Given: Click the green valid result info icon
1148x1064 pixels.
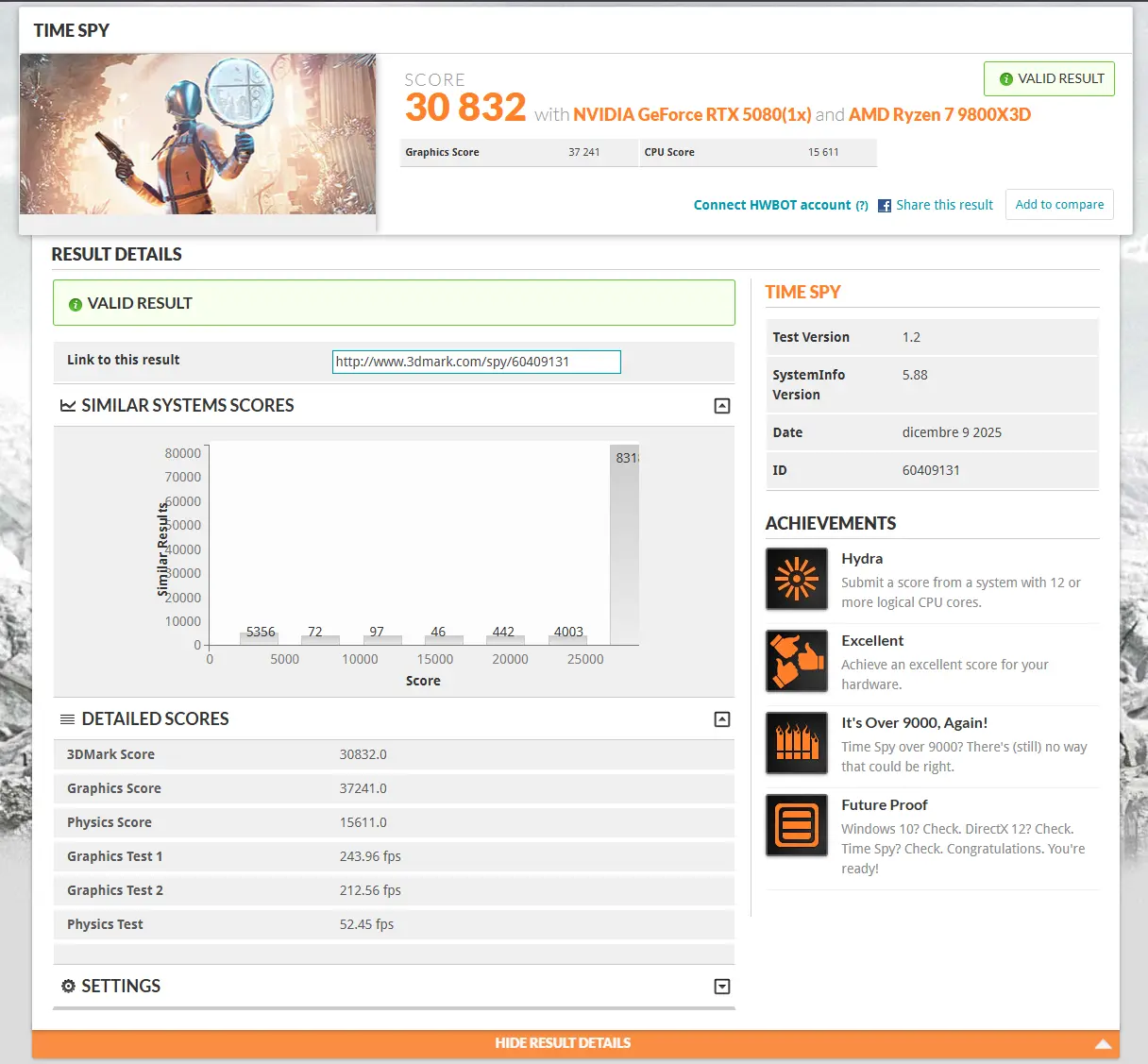Looking at the screenshot, I should click(x=76, y=305).
